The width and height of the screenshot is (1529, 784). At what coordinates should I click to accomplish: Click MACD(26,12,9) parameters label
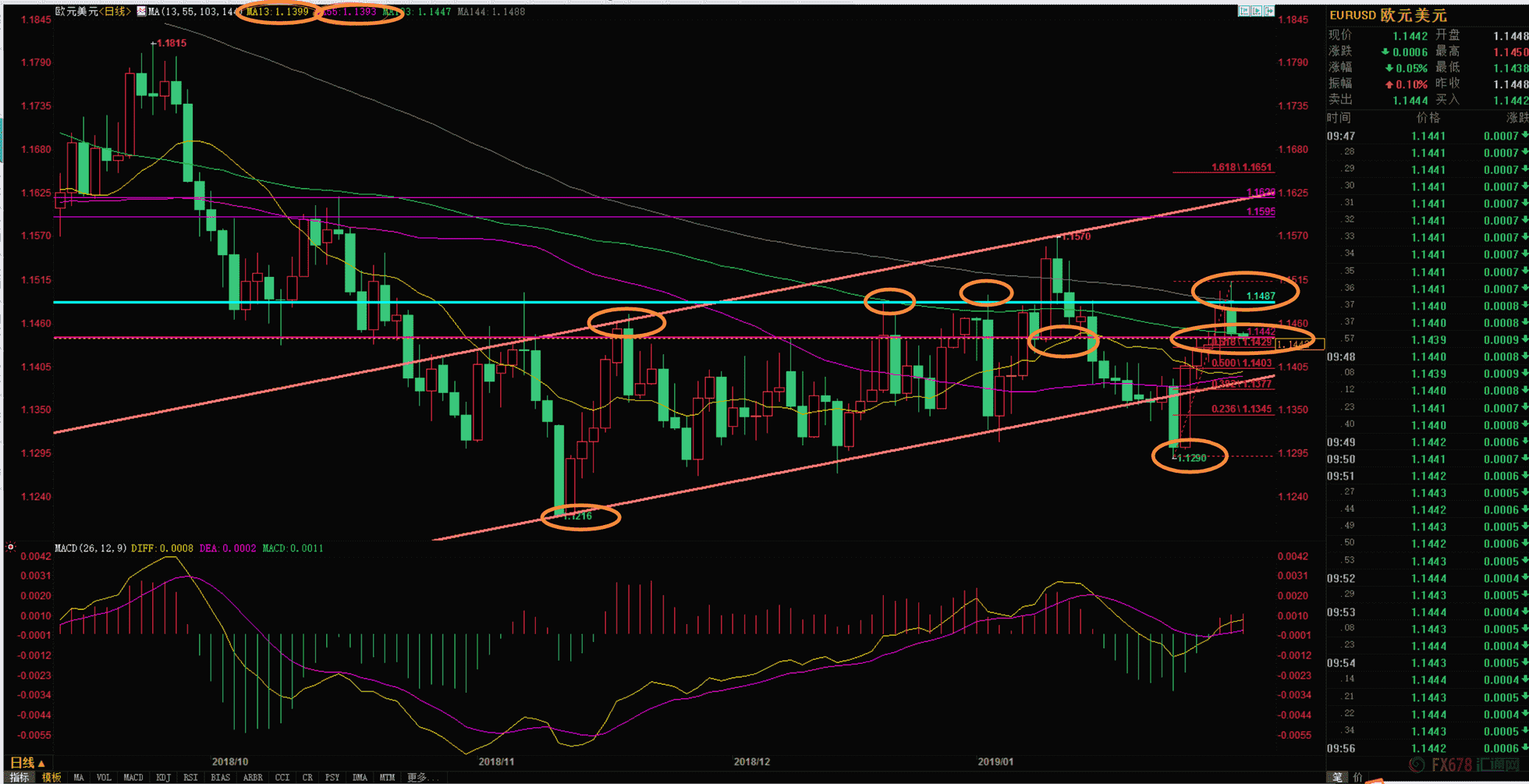(90, 548)
